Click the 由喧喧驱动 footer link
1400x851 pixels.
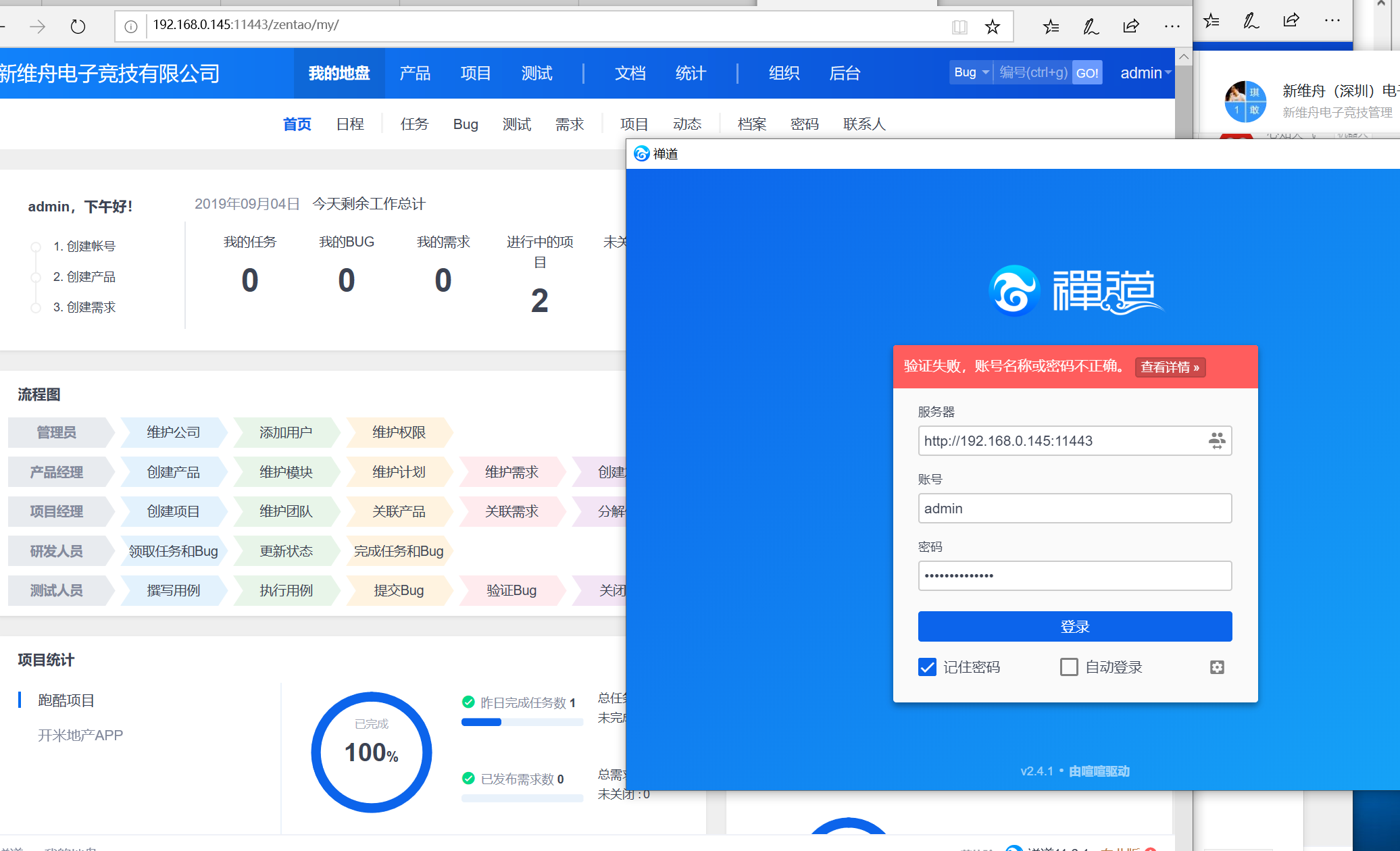[1099, 771]
